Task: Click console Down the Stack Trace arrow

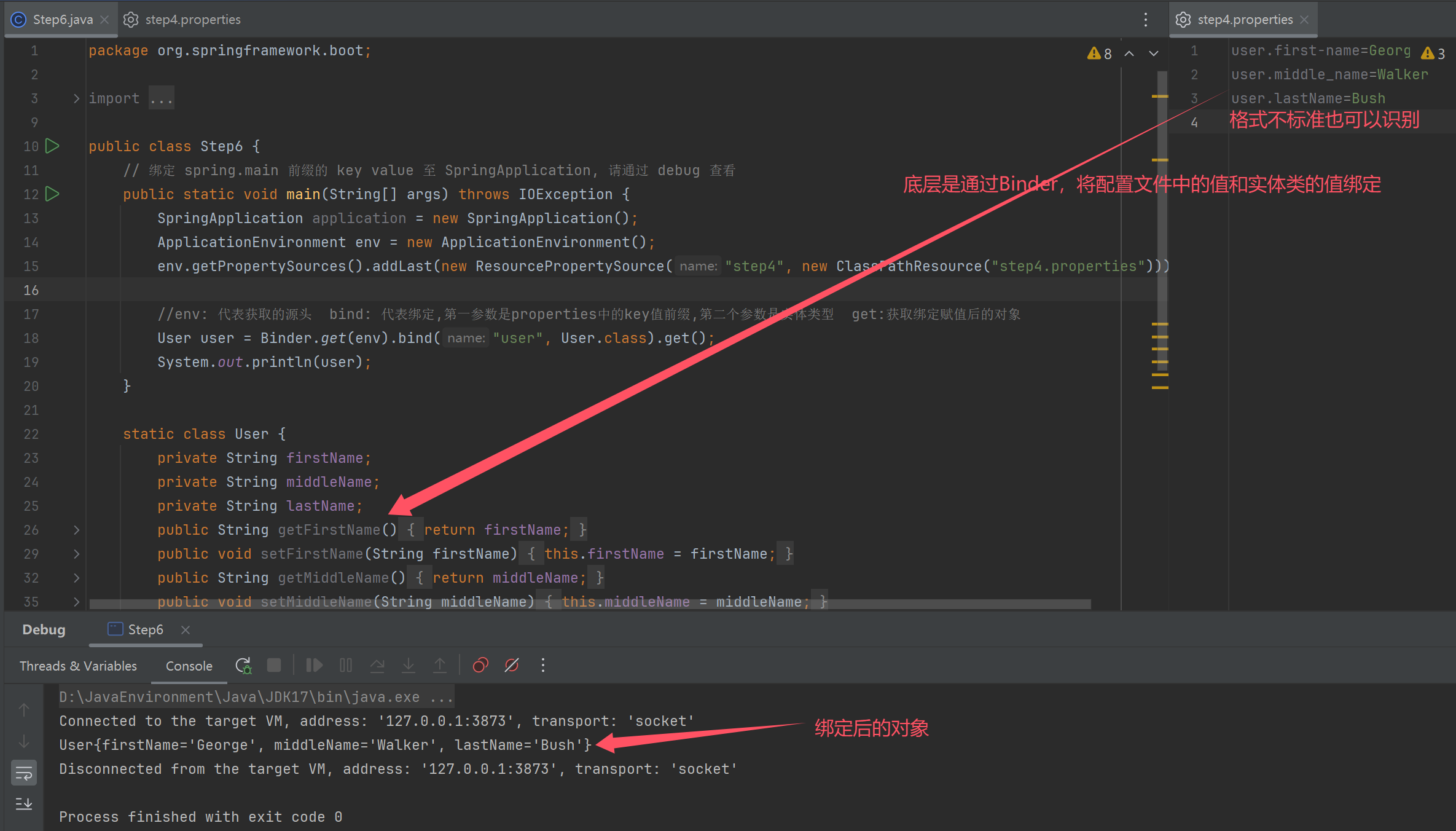Action: [x=24, y=741]
